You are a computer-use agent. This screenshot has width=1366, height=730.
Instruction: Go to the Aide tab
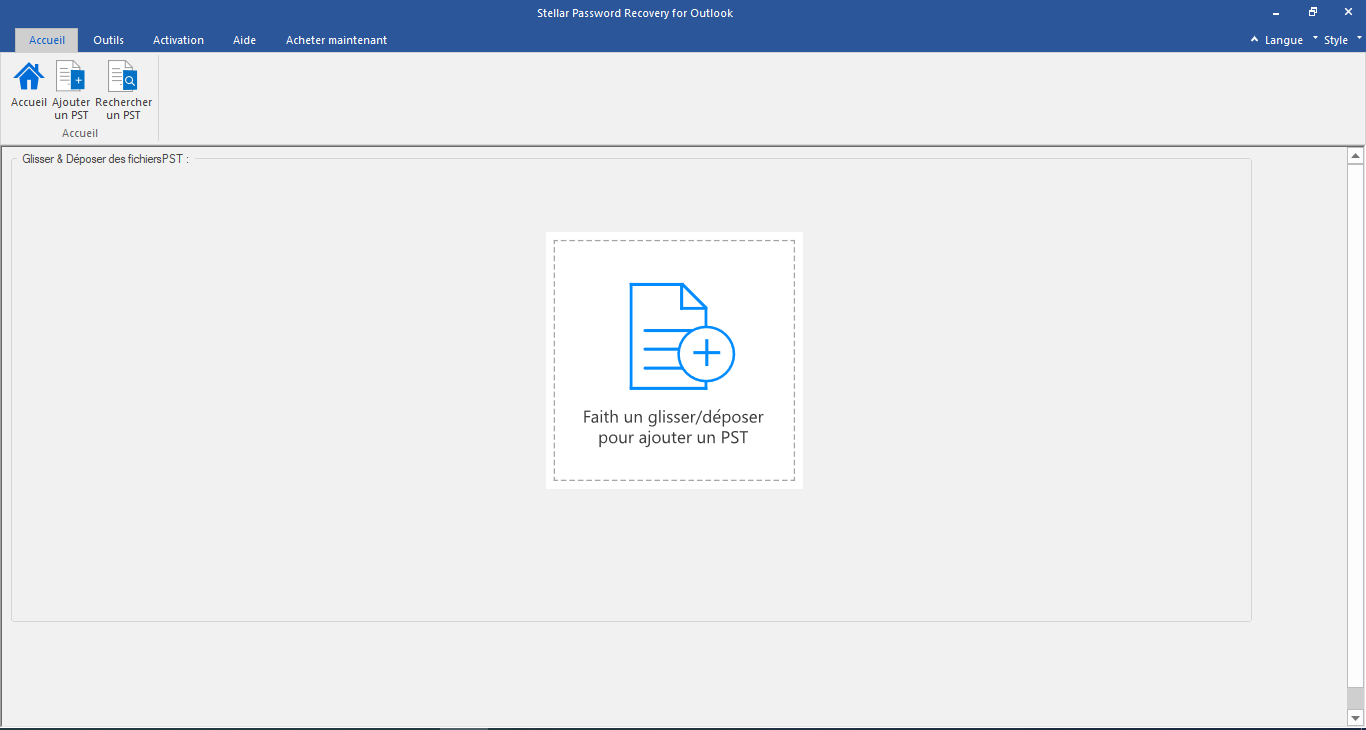(244, 40)
